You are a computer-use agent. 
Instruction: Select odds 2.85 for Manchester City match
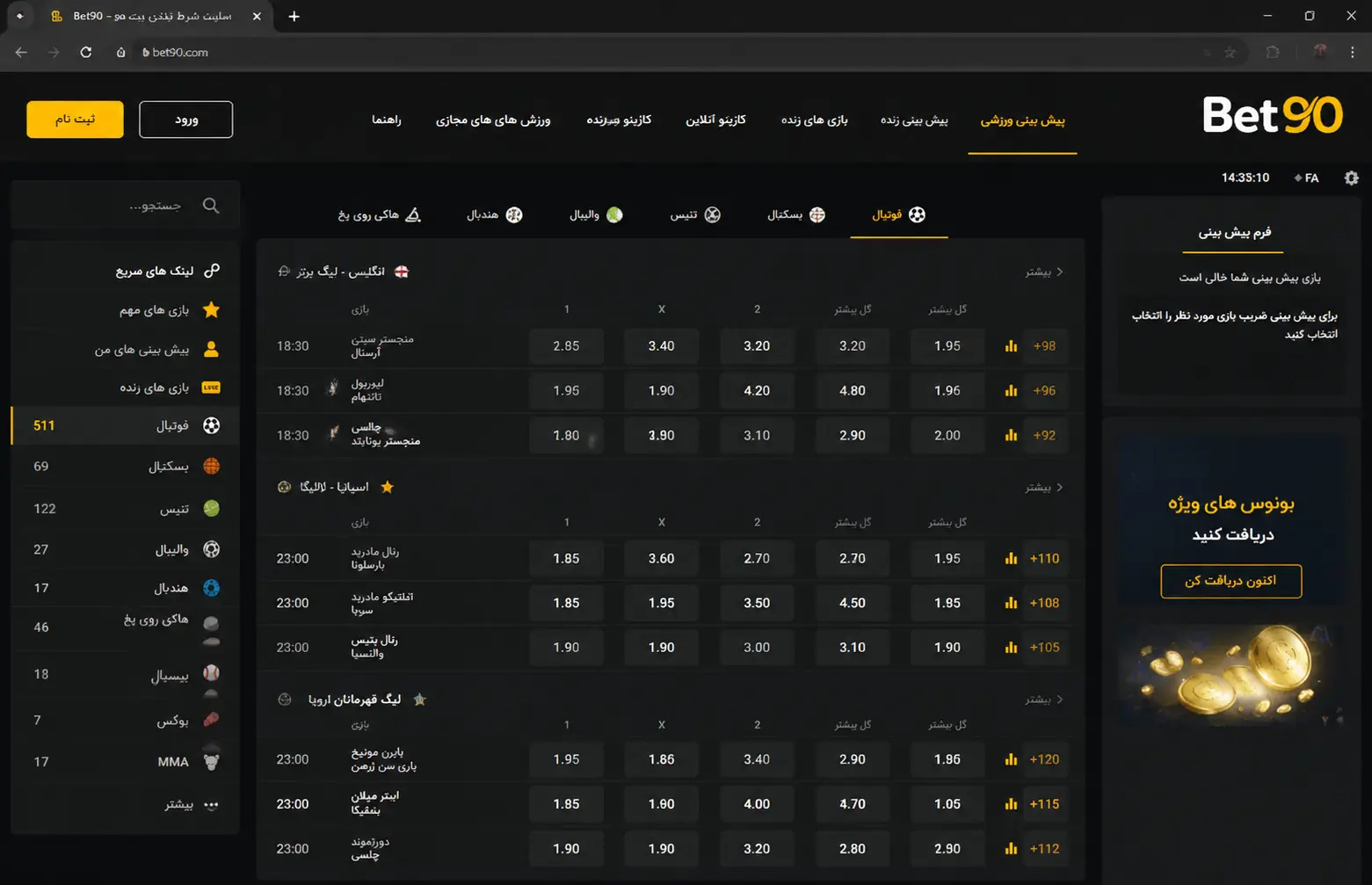[x=566, y=346]
